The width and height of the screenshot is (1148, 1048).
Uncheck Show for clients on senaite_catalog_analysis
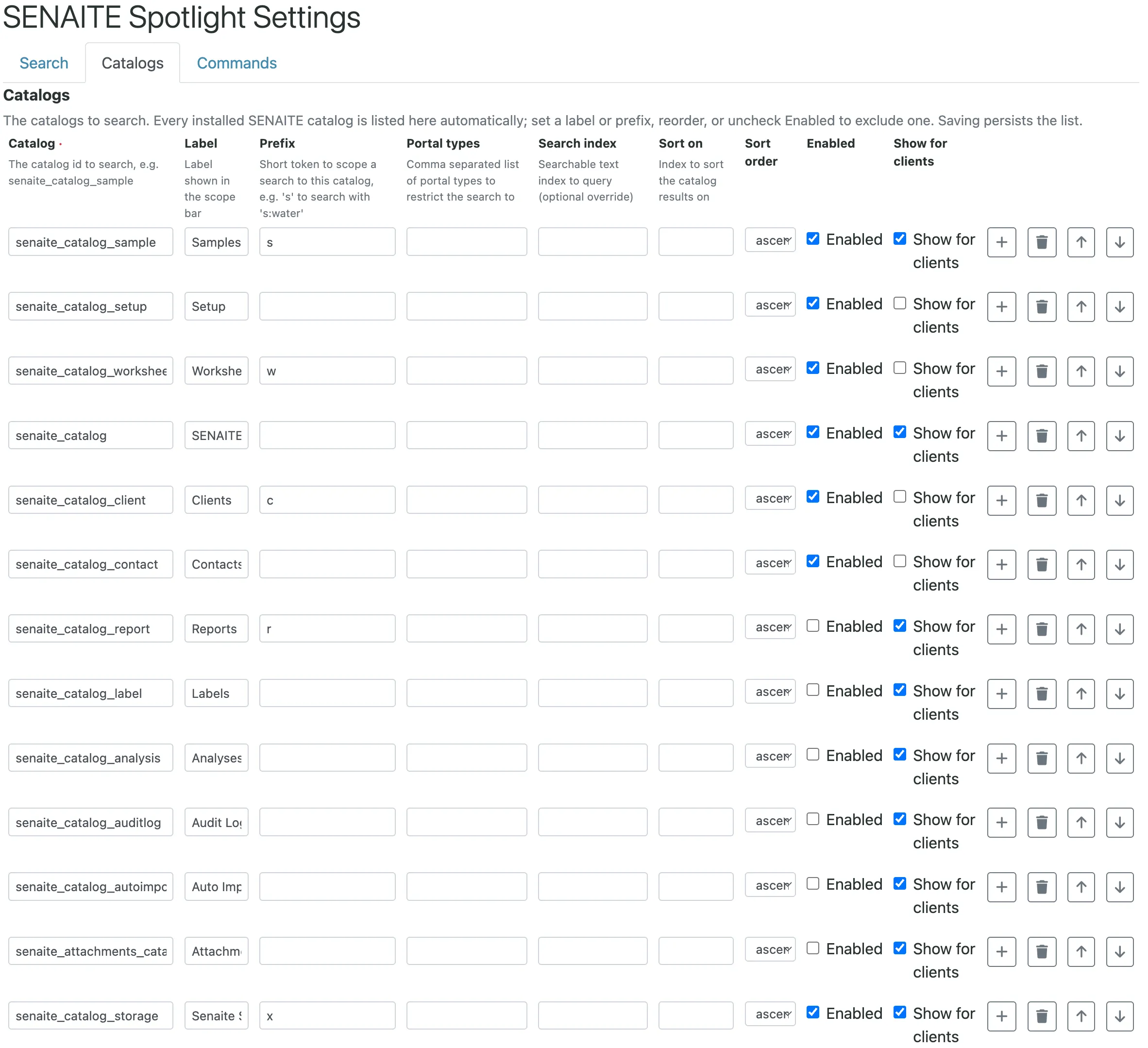click(x=900, y=755)
